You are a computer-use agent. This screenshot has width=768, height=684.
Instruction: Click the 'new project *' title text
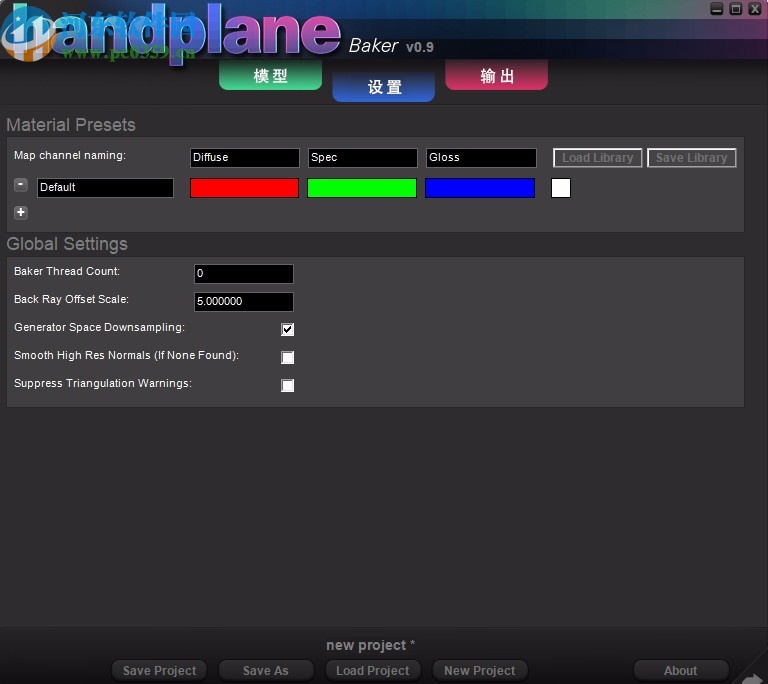(x=371, y=645)
